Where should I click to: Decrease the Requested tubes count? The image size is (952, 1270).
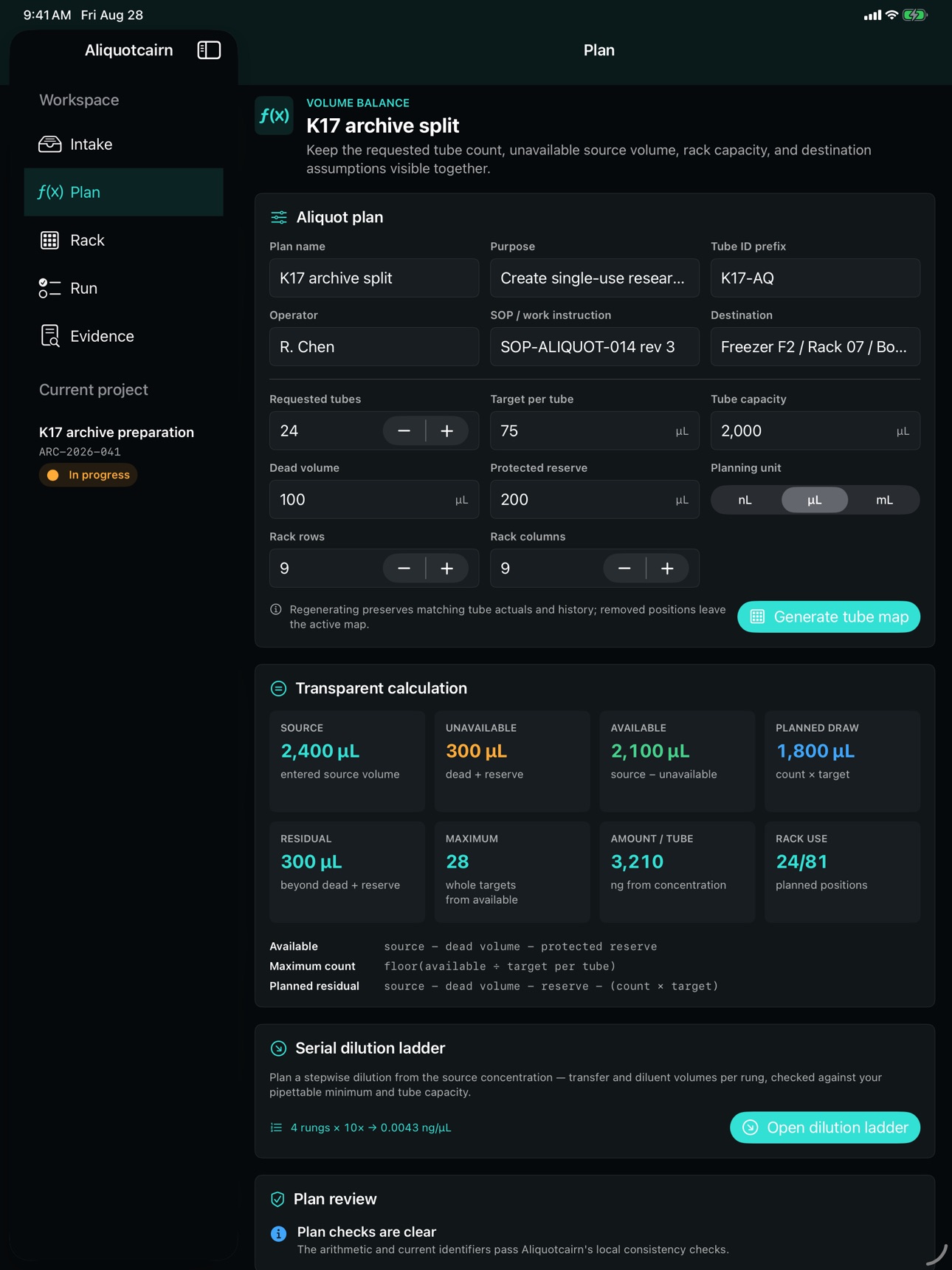point(404,430)
